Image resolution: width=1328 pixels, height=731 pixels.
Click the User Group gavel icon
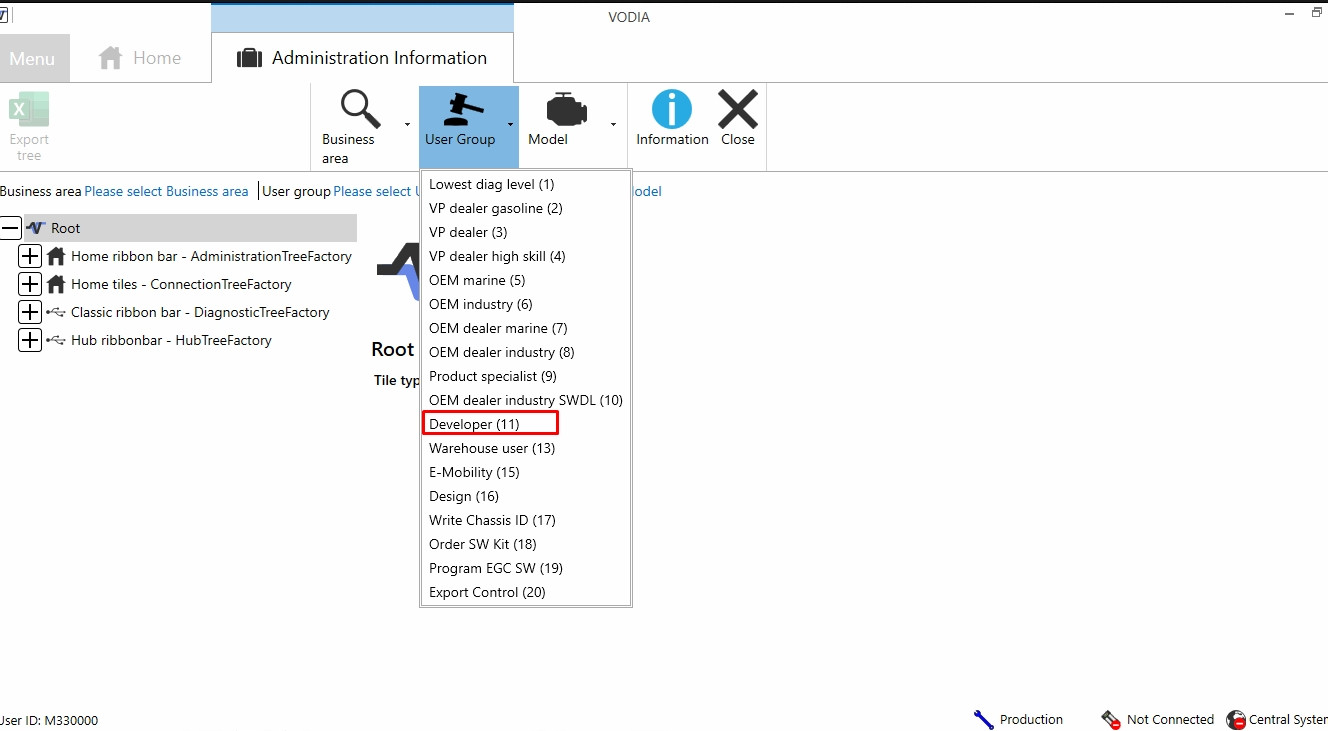point(464,109)
